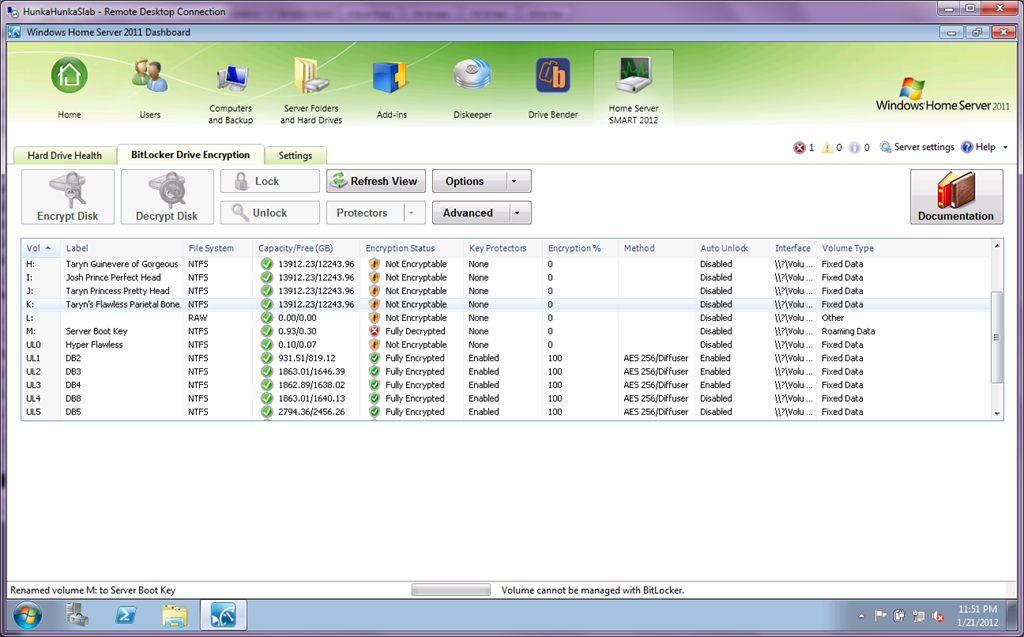
Task: Lock the selected volume
Action: [270, 181]
